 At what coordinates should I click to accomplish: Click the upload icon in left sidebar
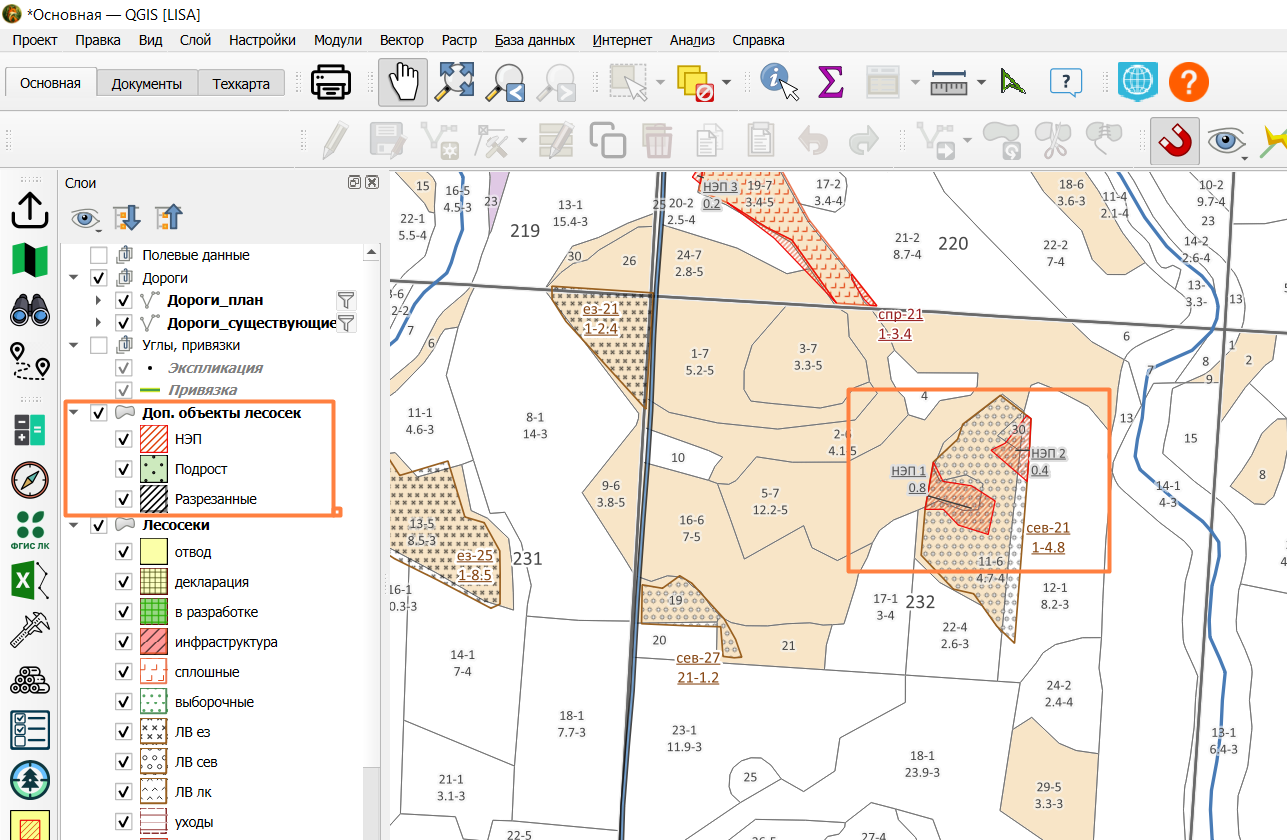click(30, 209)
